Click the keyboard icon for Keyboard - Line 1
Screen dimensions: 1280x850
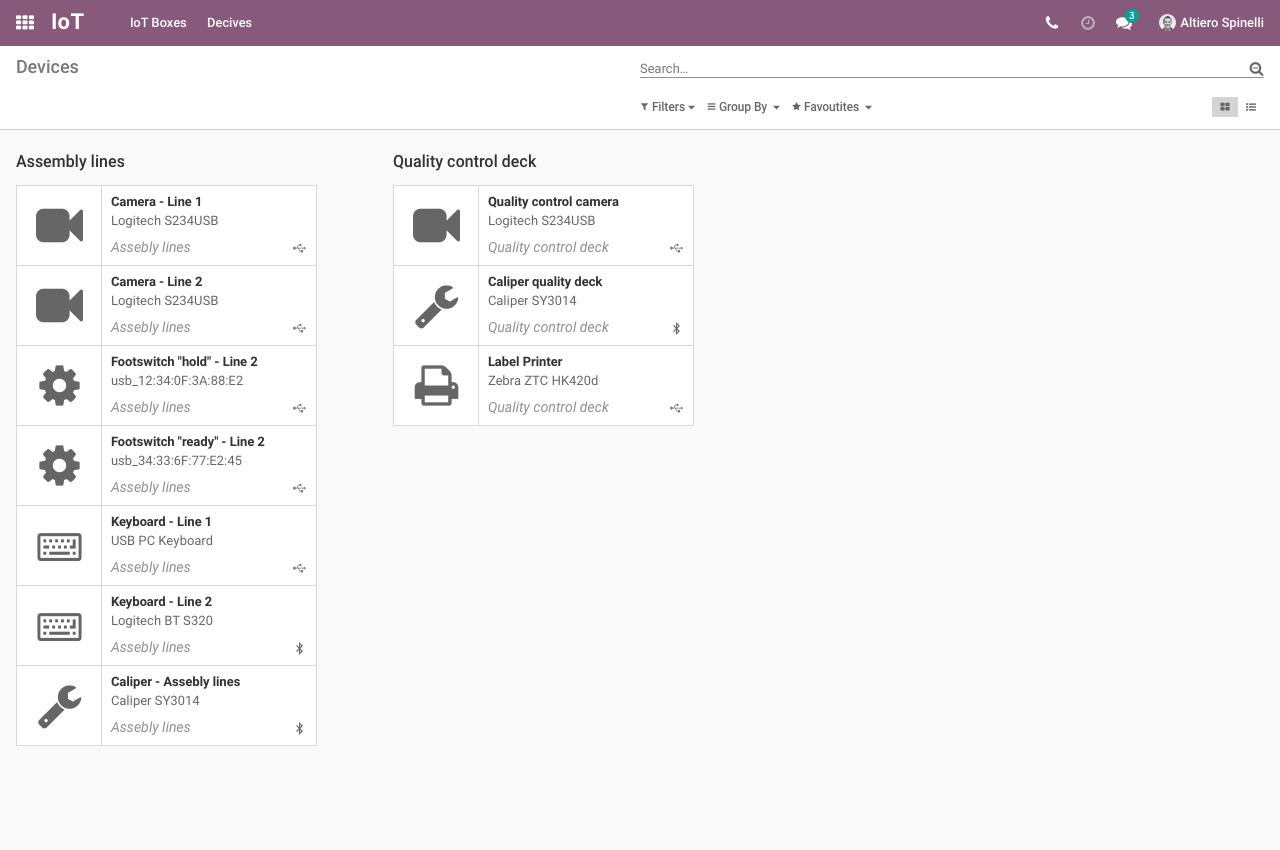pos(59,545)
